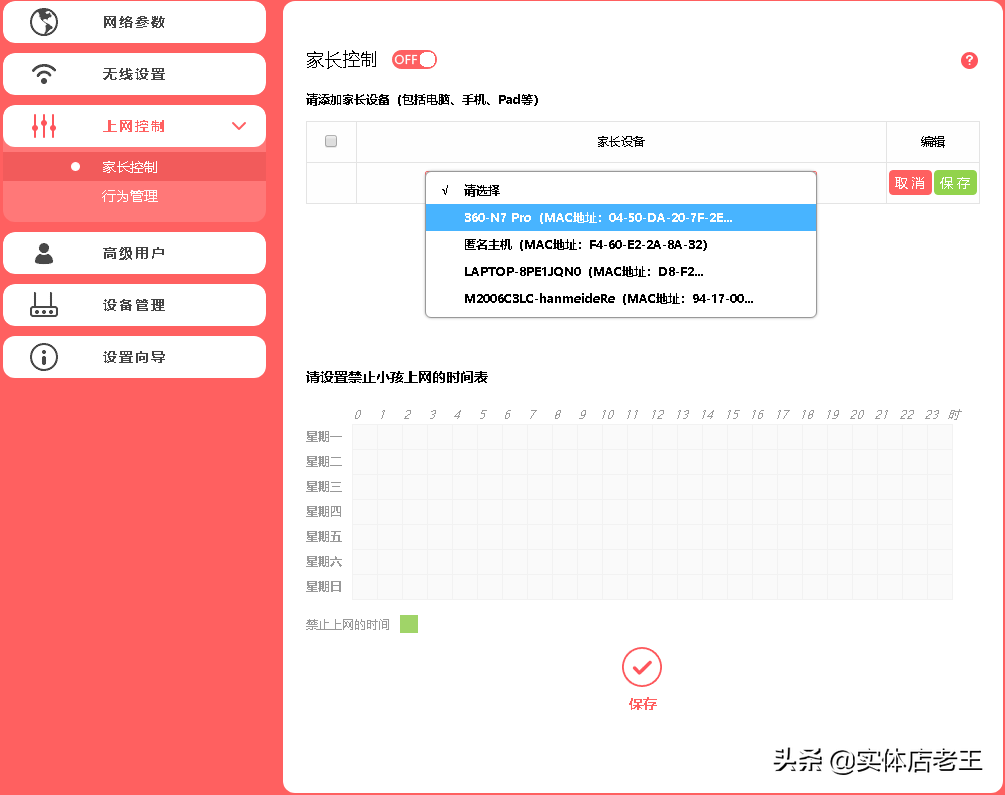Screen dimensions: 1005x795
Task: Click the globe icon beside 网络参数
Action: (43, 21)
